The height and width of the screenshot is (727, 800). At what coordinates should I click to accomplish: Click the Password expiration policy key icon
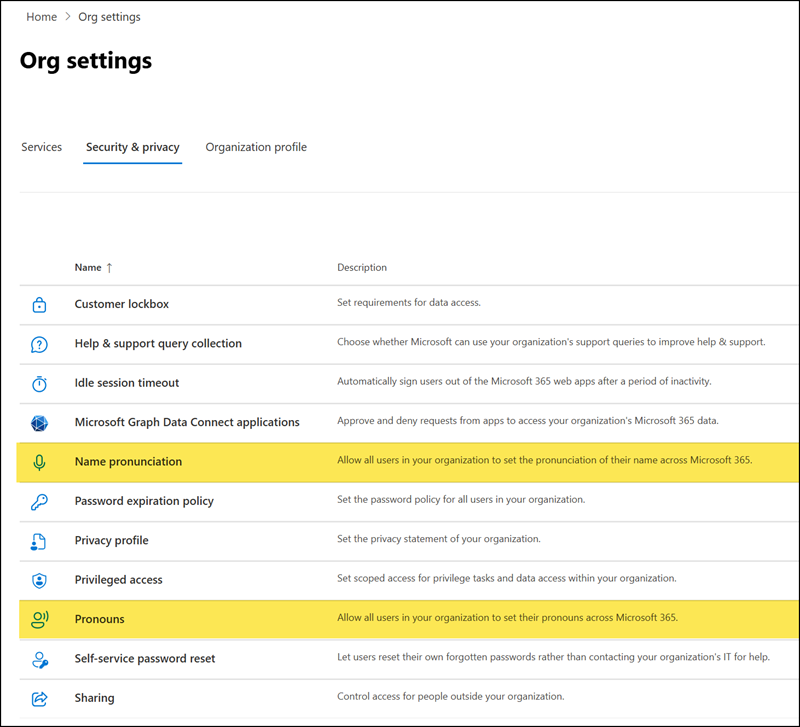tap(39, 501)
